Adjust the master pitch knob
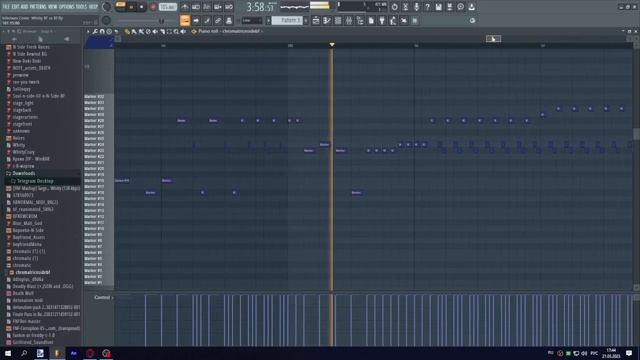Viewport: 640px width, 360px height. tap(107, 20)
